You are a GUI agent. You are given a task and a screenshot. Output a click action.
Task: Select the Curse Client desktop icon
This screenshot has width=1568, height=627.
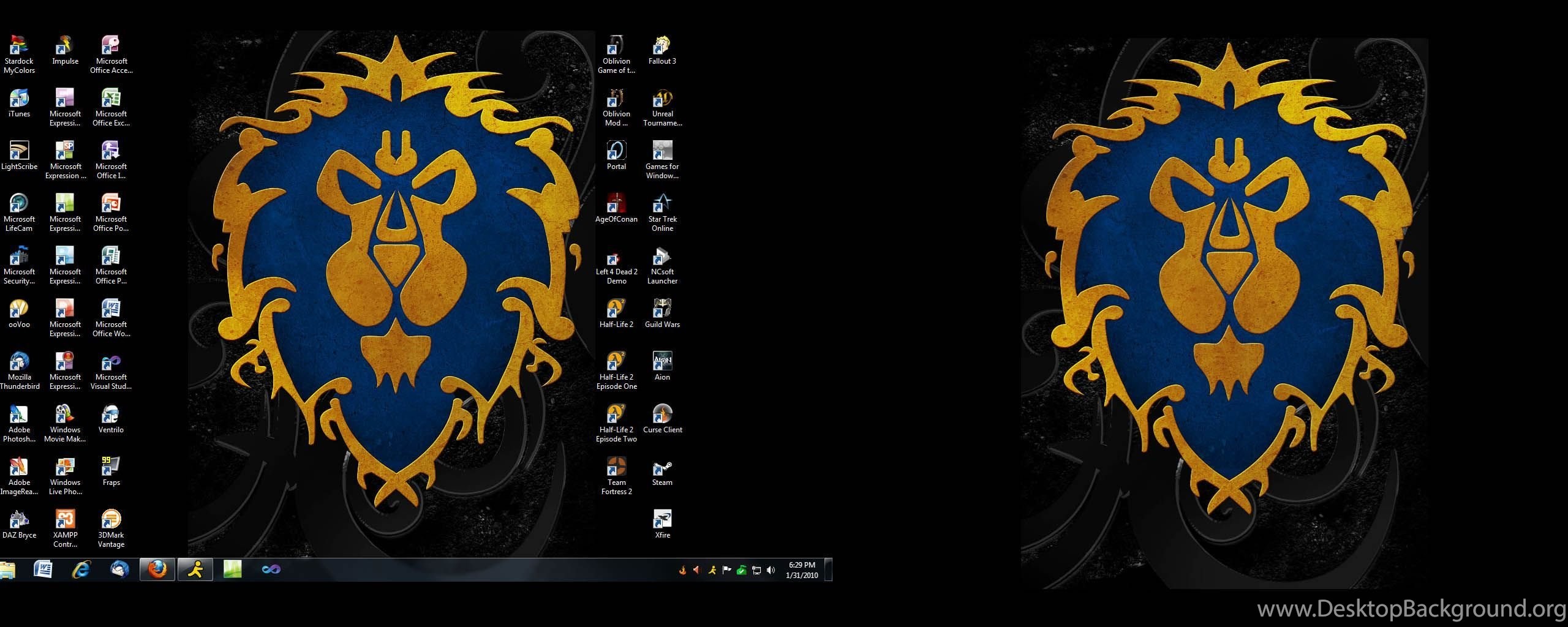coord(662,419)
